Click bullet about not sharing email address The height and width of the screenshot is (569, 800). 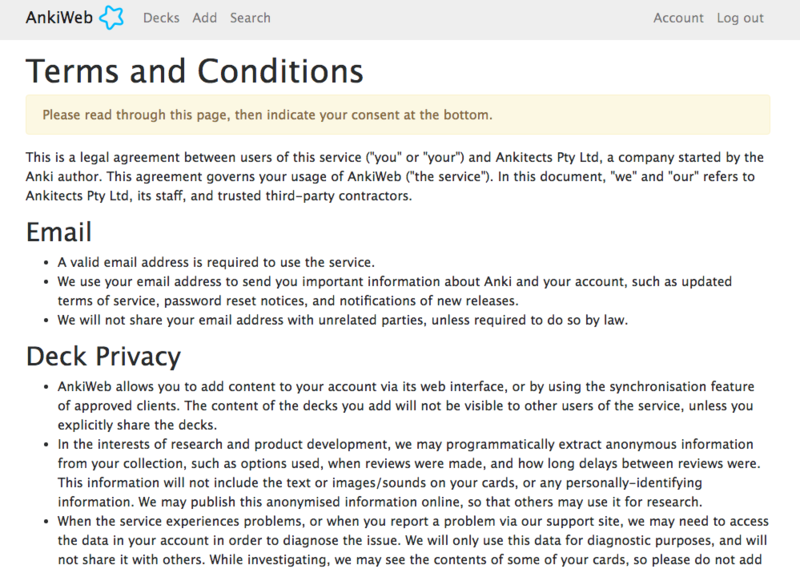(x=342, y=320)
